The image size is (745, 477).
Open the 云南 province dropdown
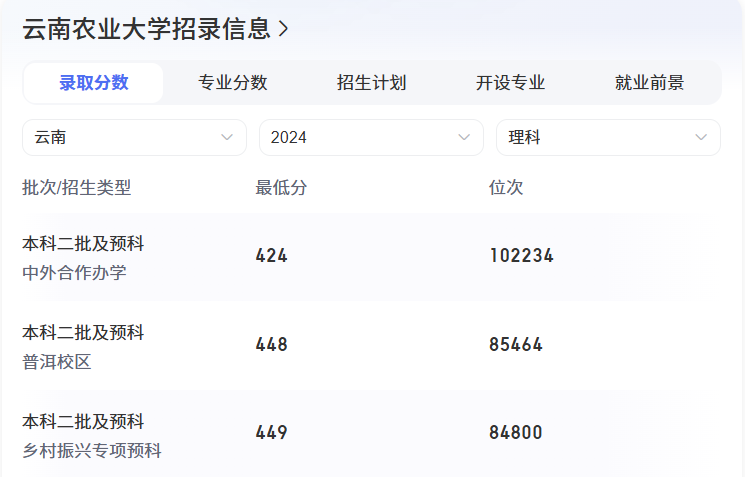click(134, 137)
